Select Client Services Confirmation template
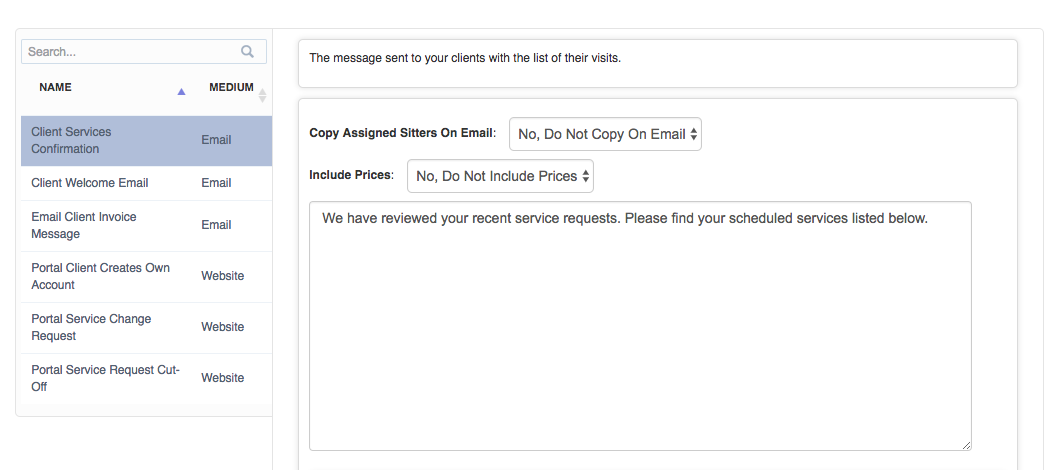The image size is (1062, 470). (146, 140)
